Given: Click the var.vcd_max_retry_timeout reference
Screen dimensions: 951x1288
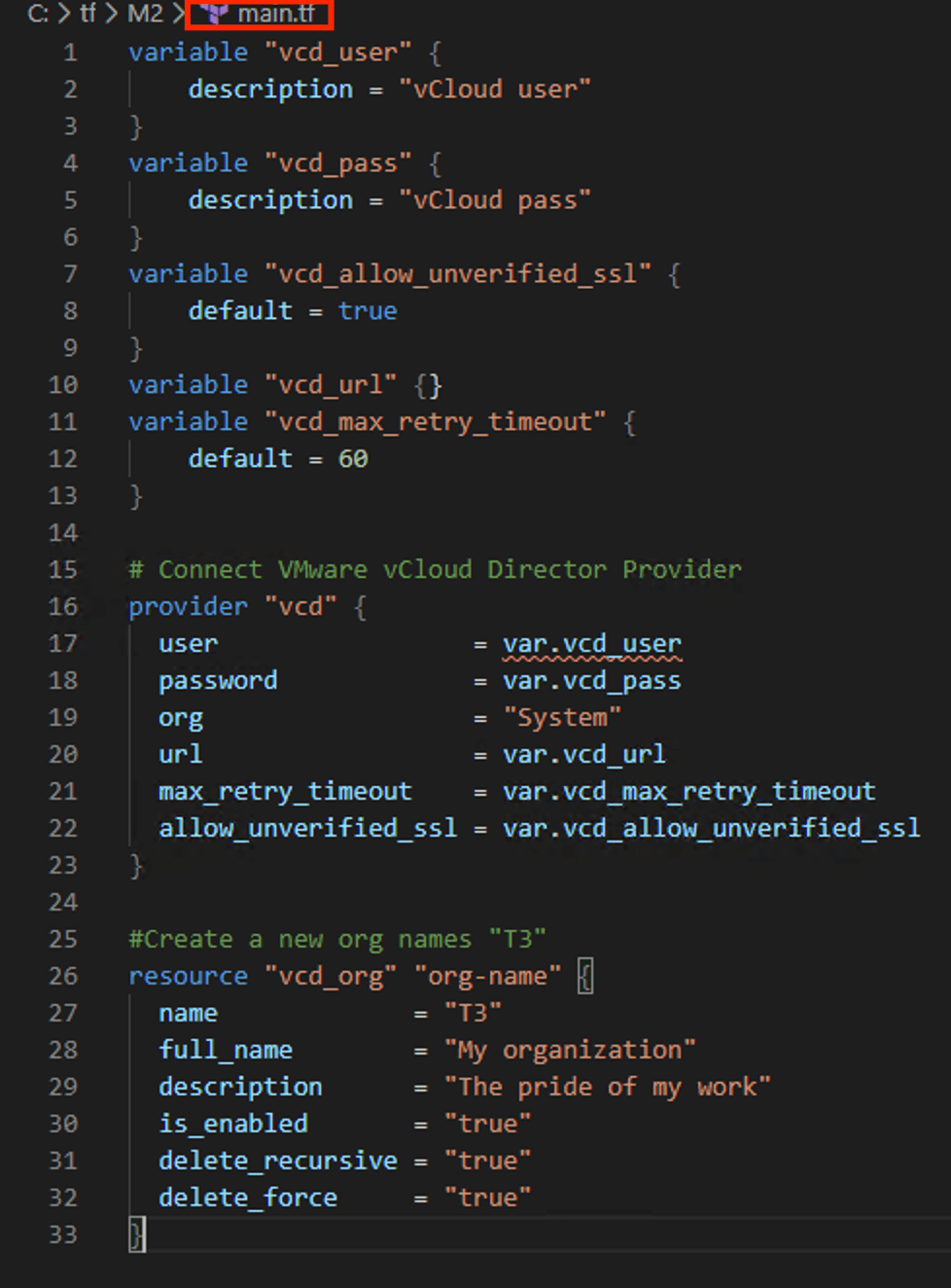Looking at the screenshot, I should tap(688, 792).
